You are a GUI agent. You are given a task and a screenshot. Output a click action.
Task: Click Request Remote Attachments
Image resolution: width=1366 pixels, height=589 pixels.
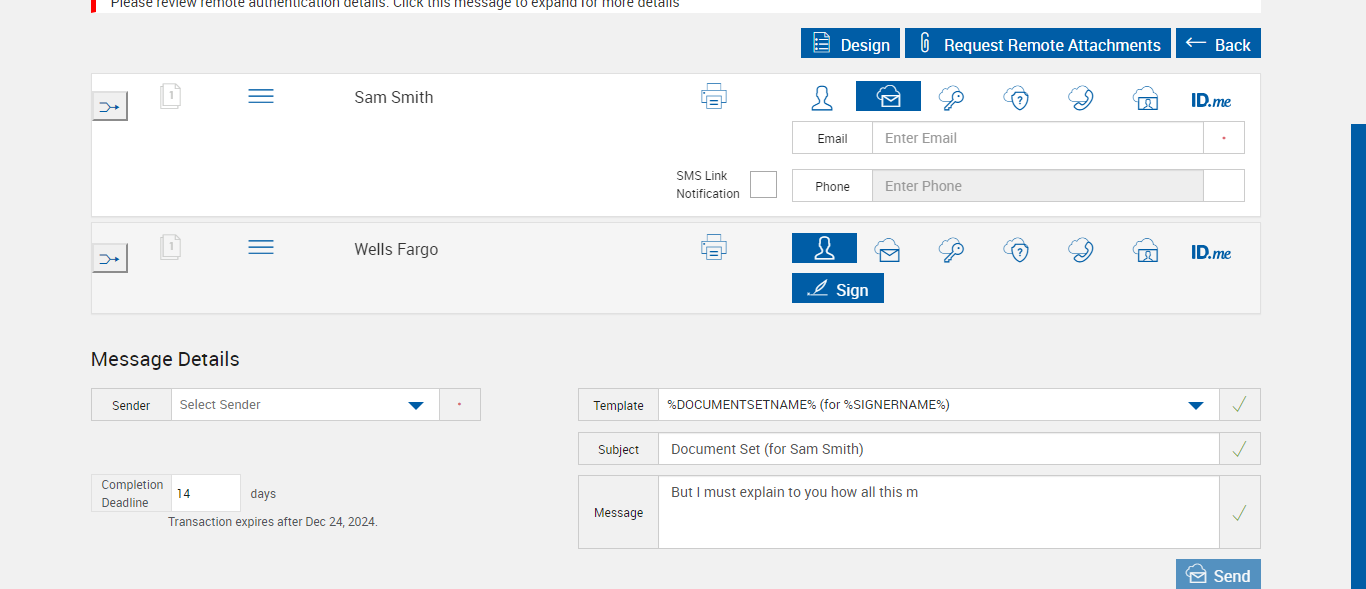click(x=1038, y=44)
